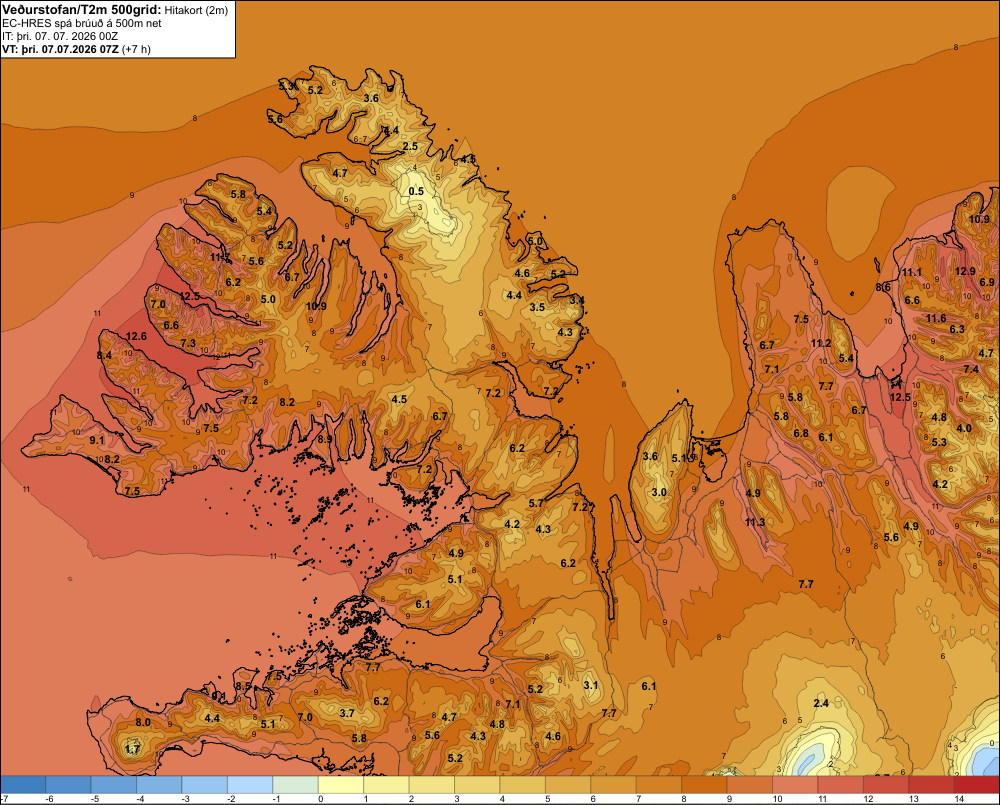1000x805 pixels.
Task: Click the temperature value 3.4
Action: (577, 300)
